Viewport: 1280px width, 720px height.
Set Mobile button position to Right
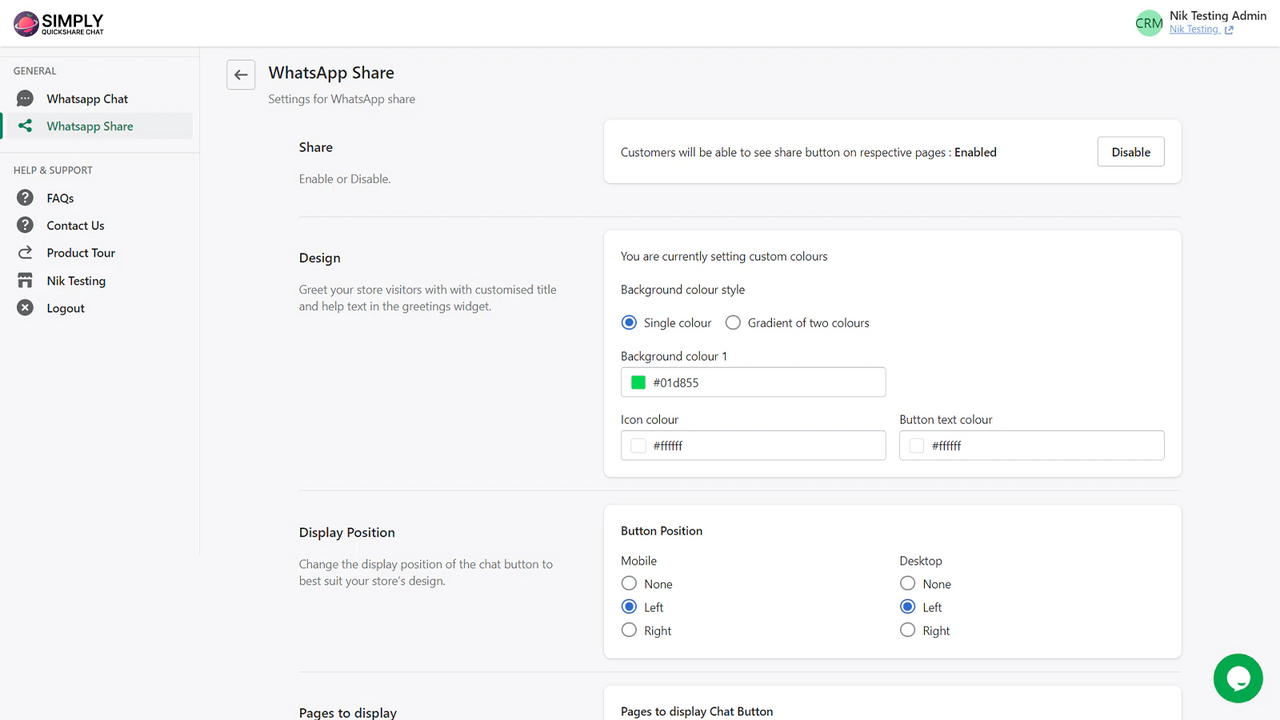click(x=629, y=630)
